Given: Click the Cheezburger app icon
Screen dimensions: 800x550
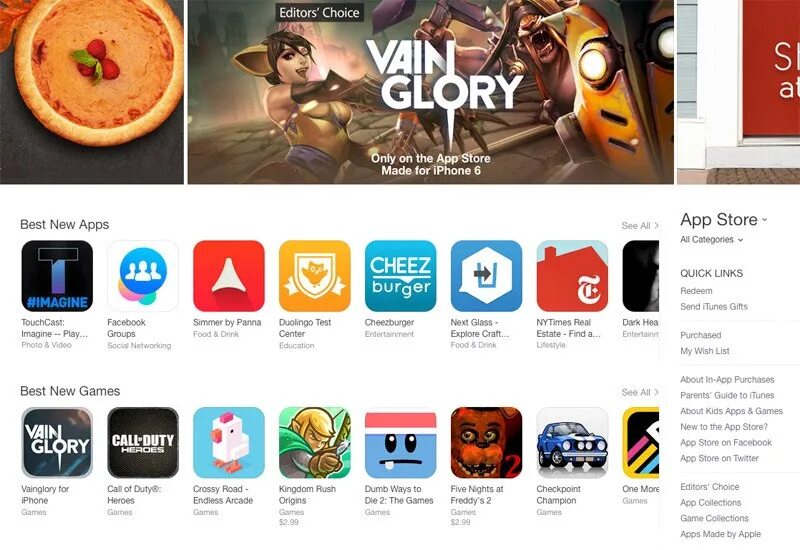Looking at the screenshot, I should (401, 276).
